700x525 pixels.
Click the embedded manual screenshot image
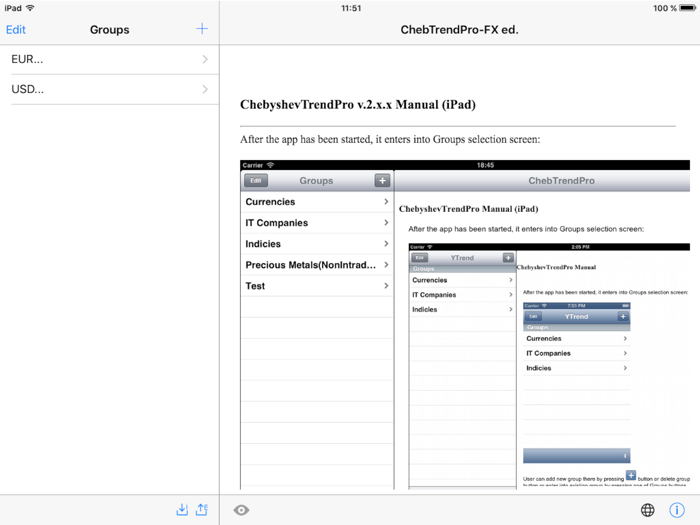[x=465, y=325]
